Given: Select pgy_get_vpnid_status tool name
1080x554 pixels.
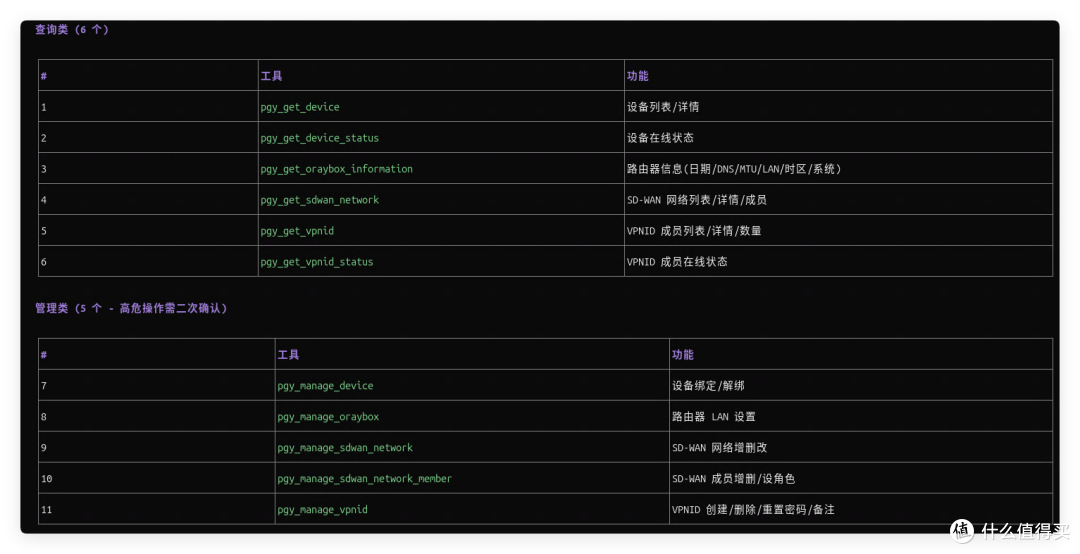Looking at the screenshot, I should click(x=317, y=262).
